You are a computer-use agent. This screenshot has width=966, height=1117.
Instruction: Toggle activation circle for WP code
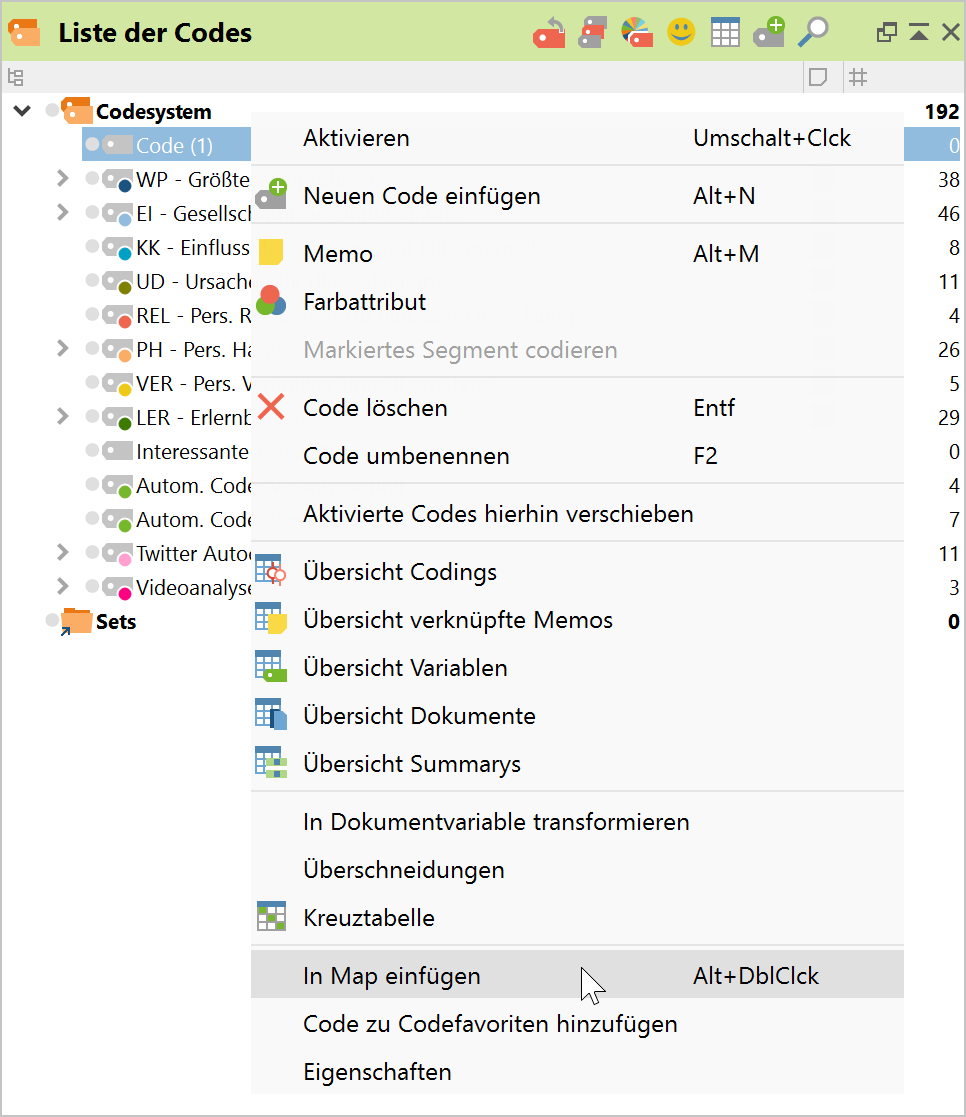92,178
